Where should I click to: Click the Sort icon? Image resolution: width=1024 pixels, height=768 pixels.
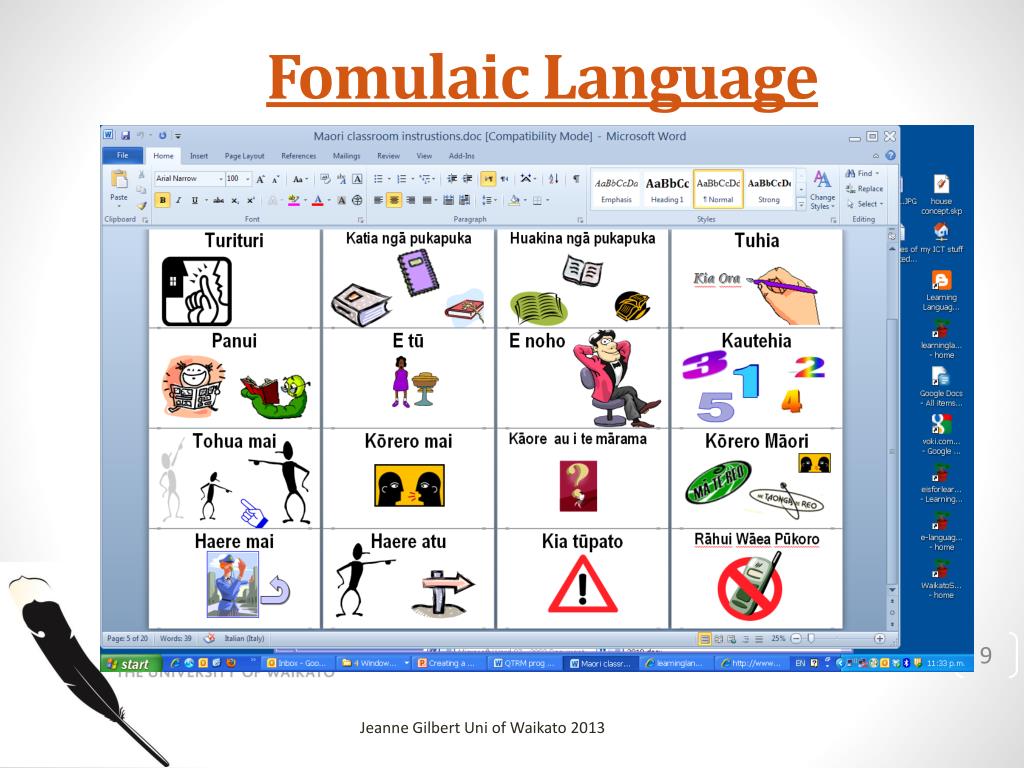(x=553, y=178)
